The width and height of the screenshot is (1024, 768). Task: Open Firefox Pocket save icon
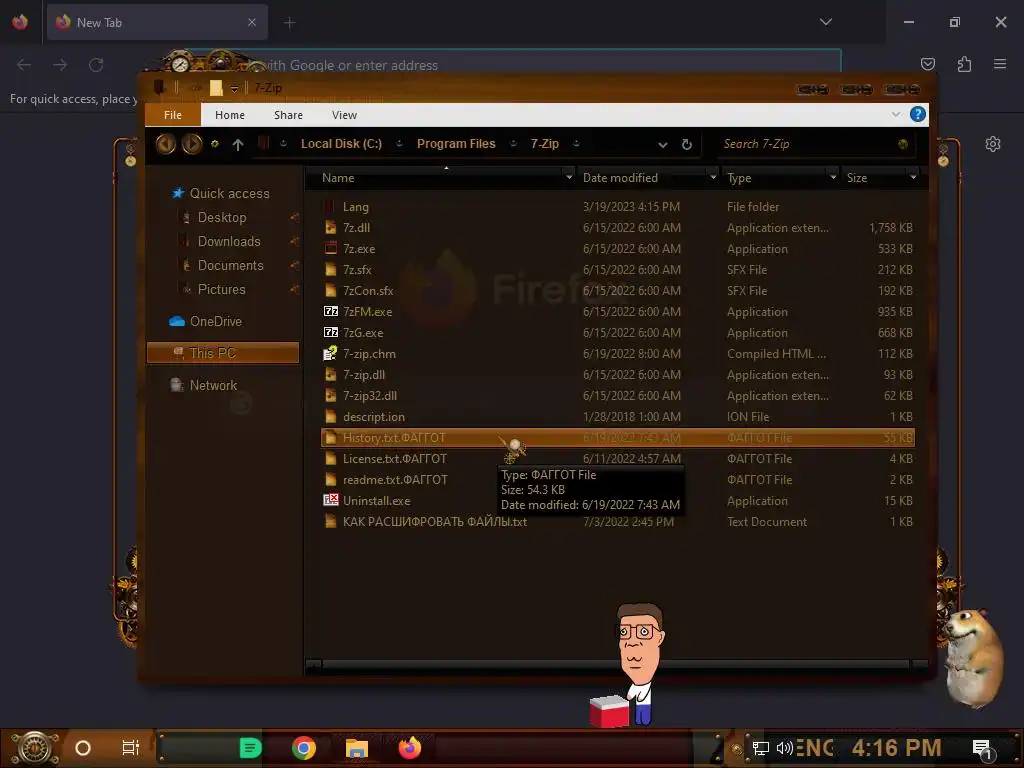(x=927, y=64)
